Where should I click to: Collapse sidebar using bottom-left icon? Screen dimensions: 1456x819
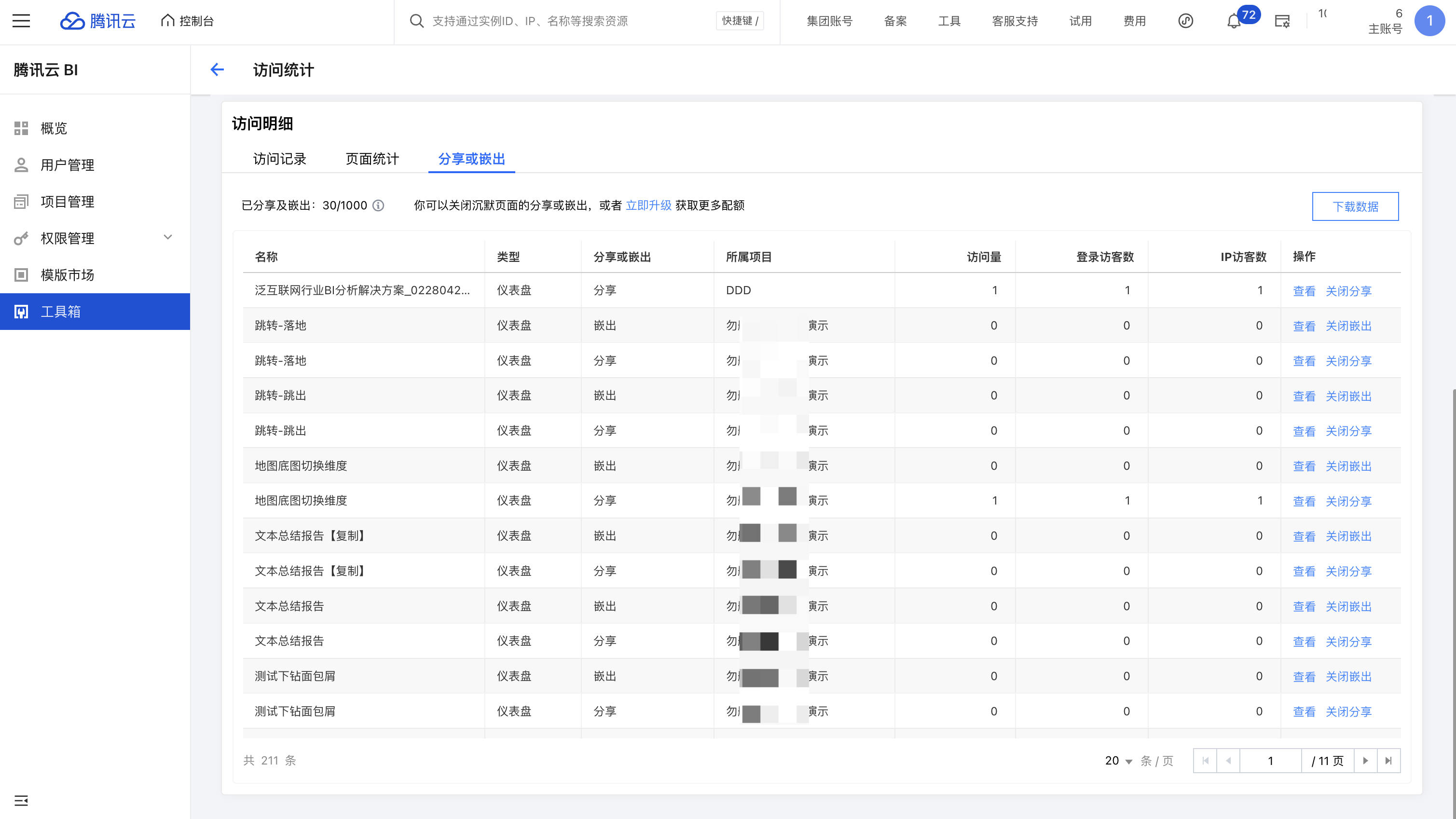pyautogui.click(x=22, y=800)
